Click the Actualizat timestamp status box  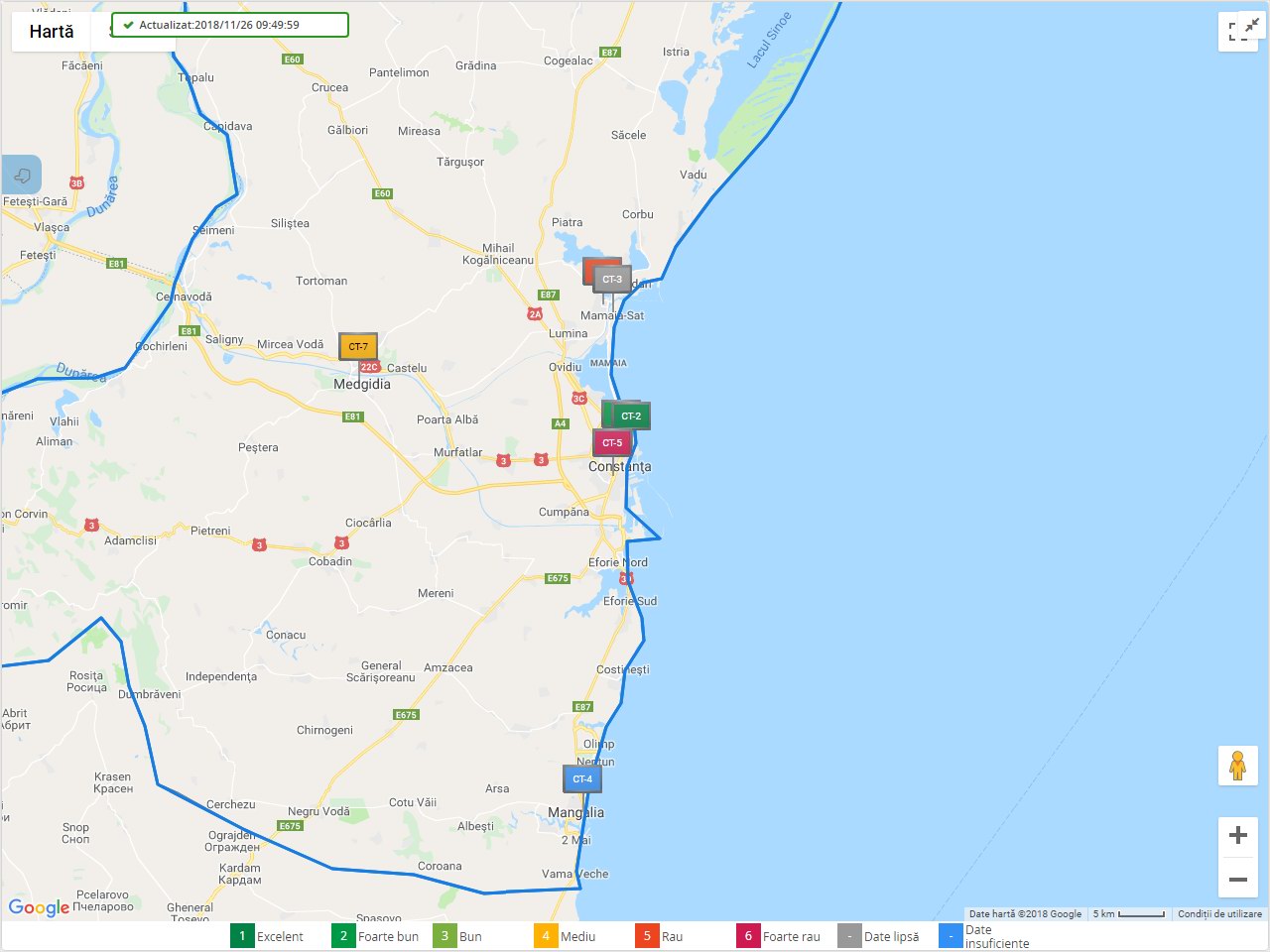click(x=230, y=25)
